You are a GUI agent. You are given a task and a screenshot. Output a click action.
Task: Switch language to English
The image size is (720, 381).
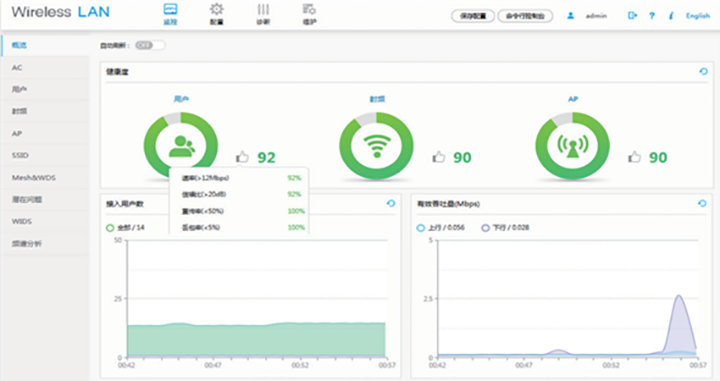pos(698,16)
